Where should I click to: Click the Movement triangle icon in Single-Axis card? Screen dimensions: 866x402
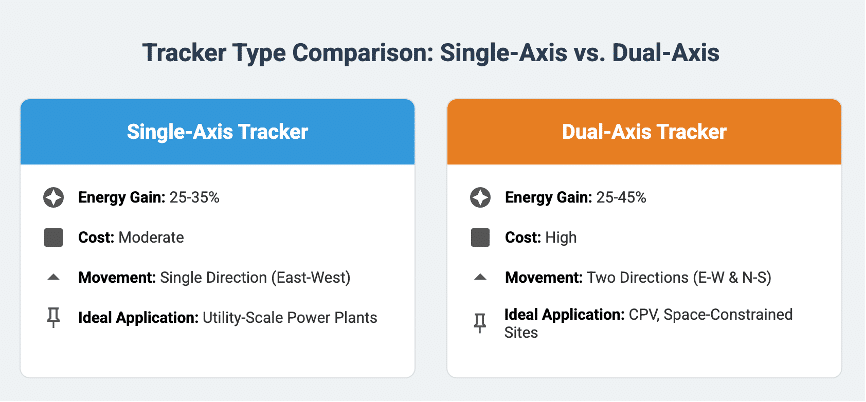[x=54, y=277]
